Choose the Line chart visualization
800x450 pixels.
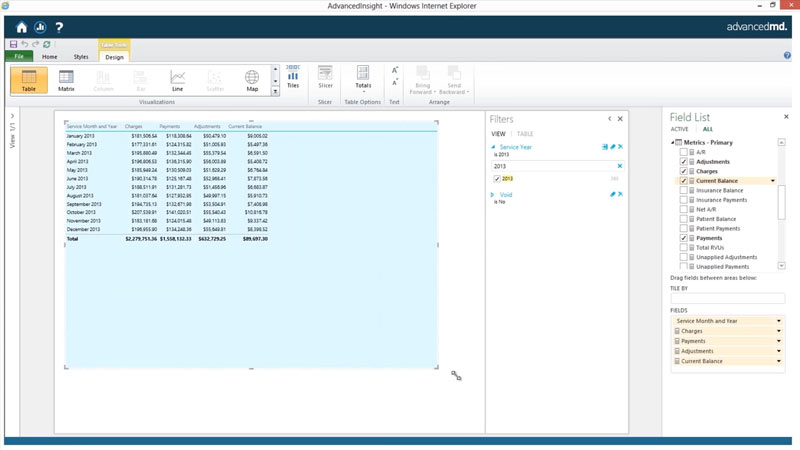[x=178, y=81]
